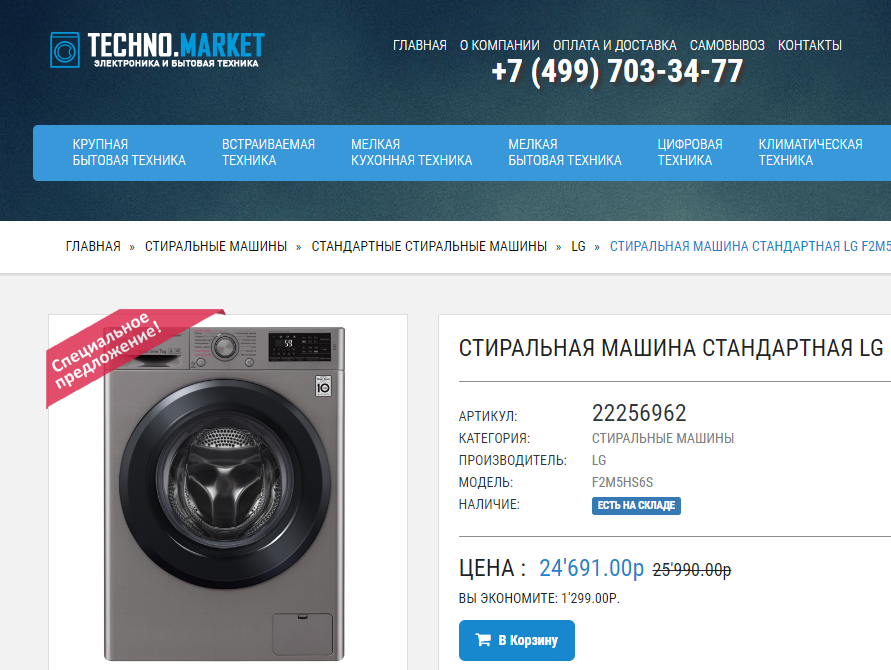Click the cart icon in В Корзину button
891x670 pixels.
pyautogui.click(x=483, y=640)
